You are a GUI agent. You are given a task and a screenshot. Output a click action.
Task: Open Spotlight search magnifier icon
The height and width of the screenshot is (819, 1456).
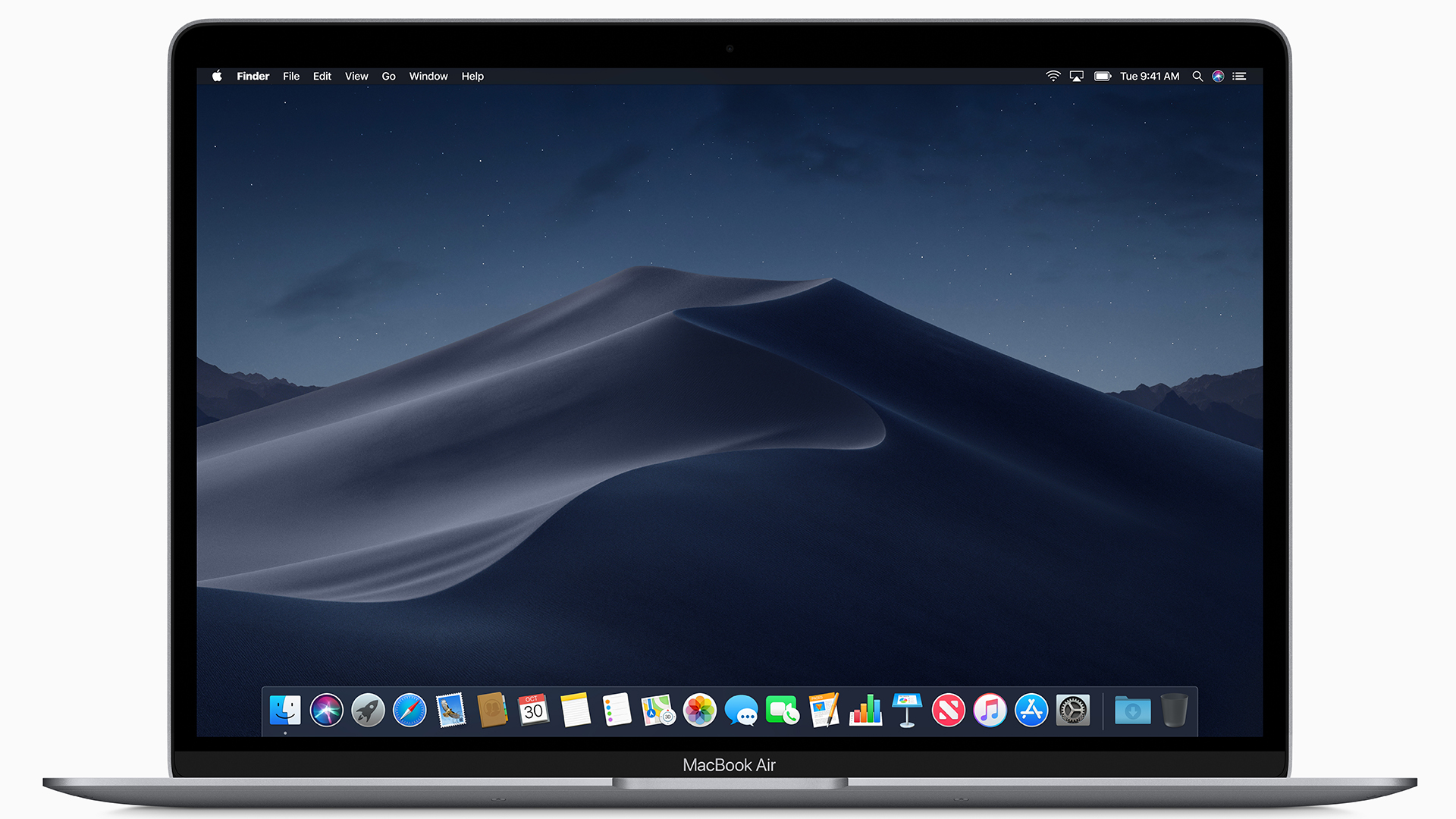pos(1197,76)
